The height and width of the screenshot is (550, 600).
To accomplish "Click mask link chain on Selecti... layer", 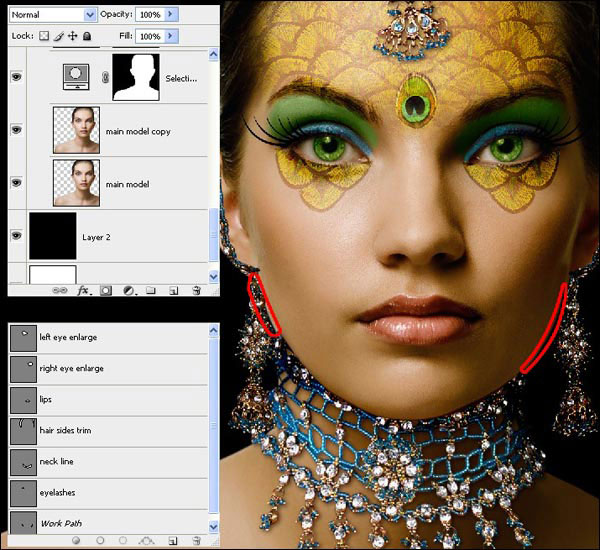I will 105,77.
